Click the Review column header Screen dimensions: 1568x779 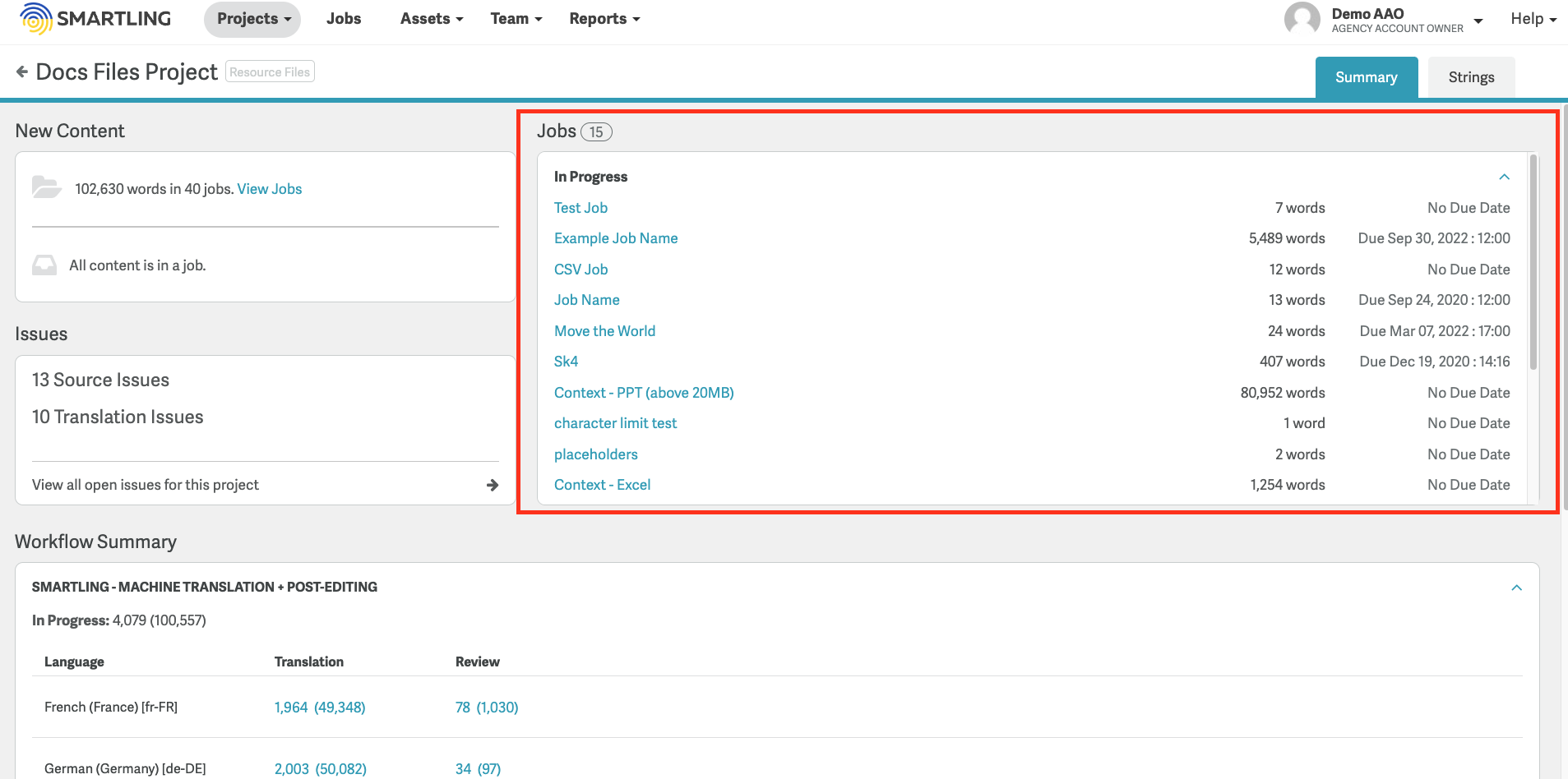pos(478,661)
